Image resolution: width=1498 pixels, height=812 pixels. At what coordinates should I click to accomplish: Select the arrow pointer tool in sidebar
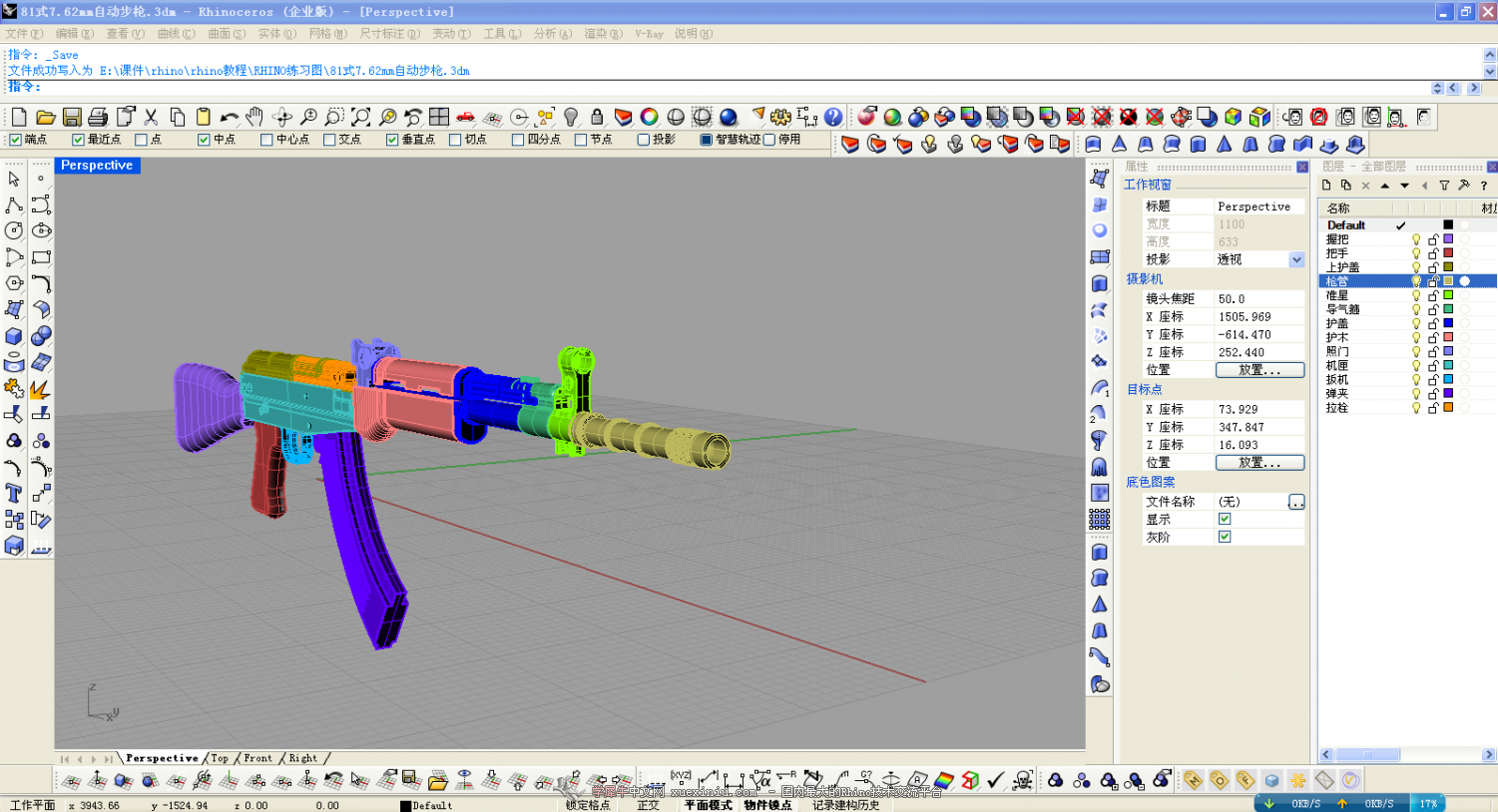coord(14,179)
